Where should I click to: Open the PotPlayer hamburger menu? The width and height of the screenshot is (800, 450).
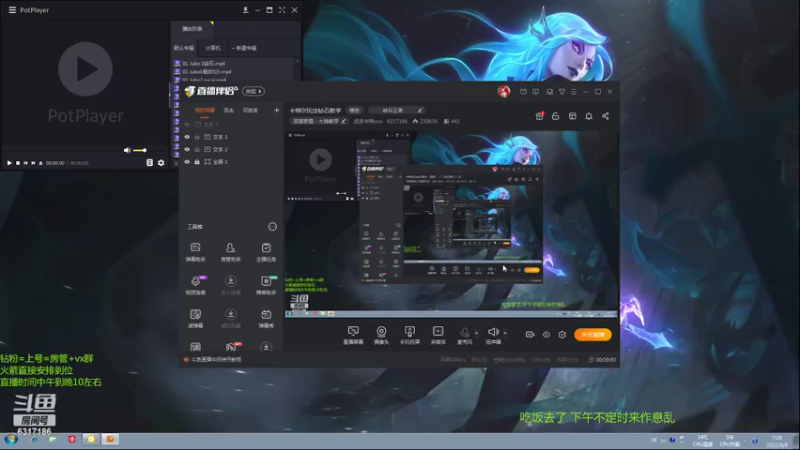tap(12, 10)
